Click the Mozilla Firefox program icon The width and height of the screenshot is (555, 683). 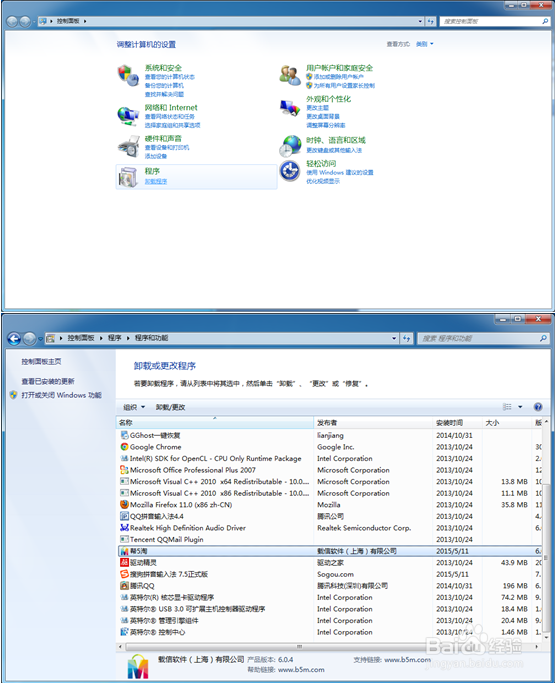(124, 504)
